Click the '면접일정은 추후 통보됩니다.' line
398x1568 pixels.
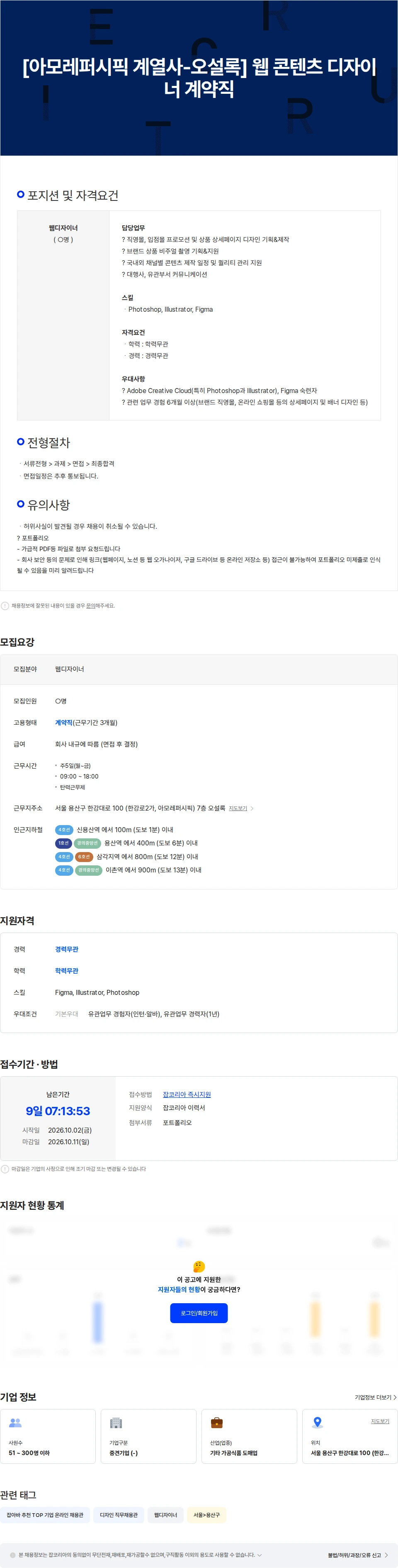61,476
